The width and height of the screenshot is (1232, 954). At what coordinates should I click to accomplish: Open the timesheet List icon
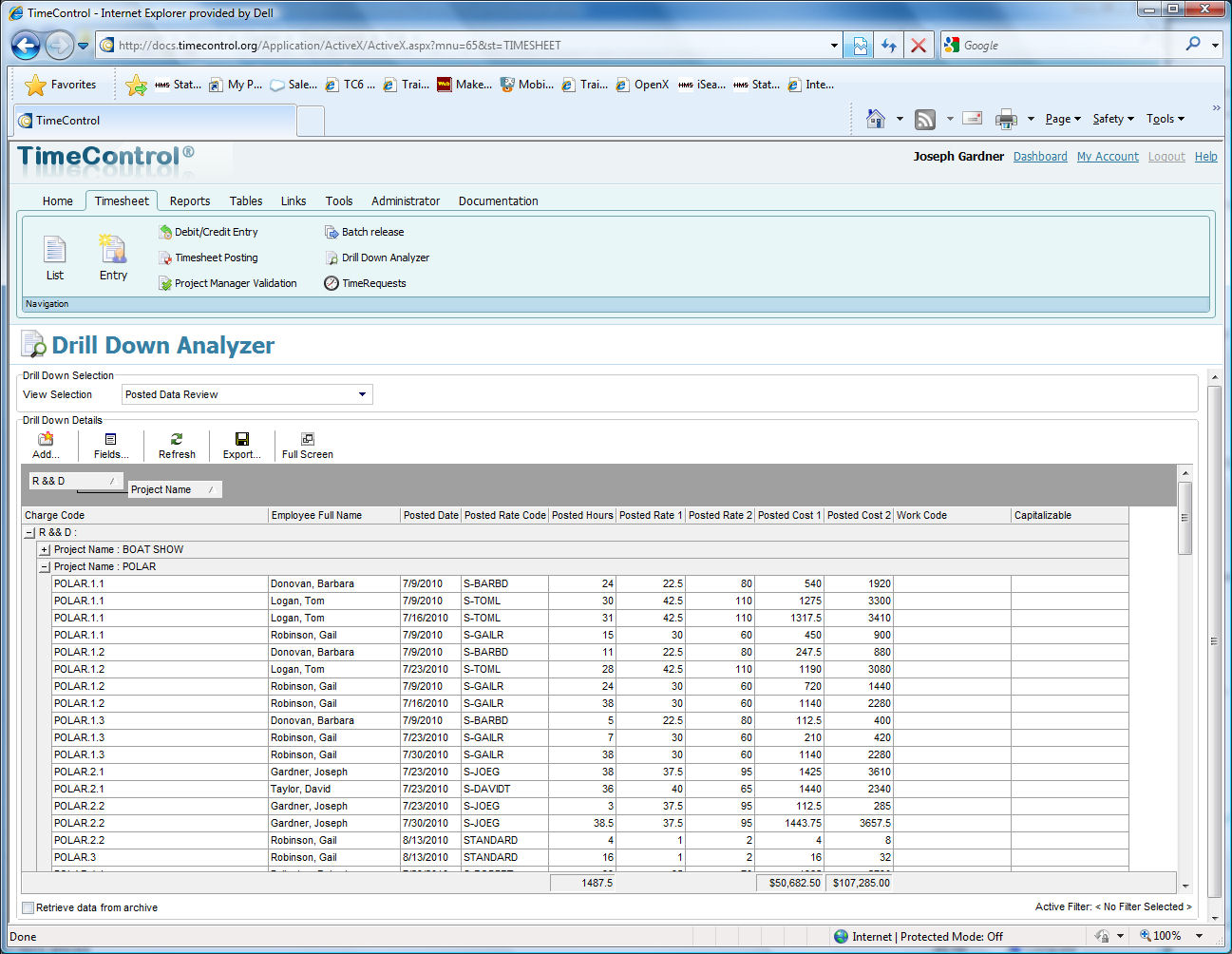pyautogui.click(x=55, y=258)
